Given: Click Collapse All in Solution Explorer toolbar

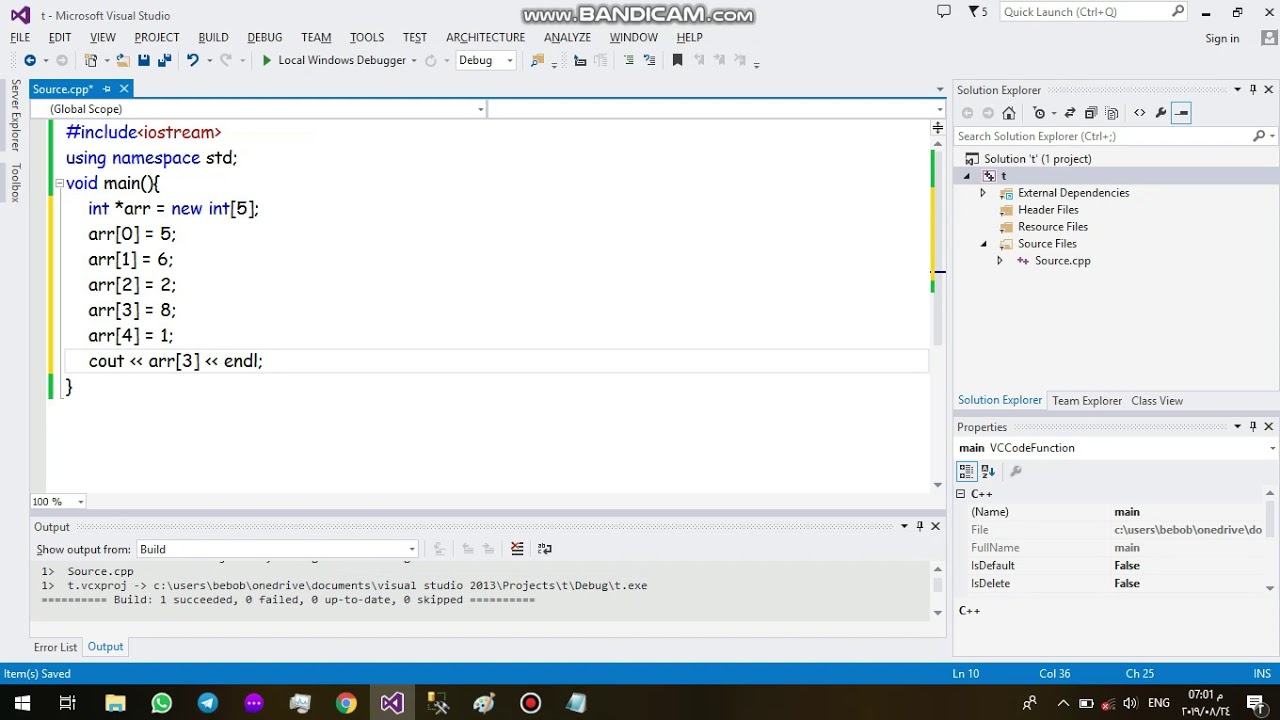Looking at the screenshot, I should [1091, 113].
